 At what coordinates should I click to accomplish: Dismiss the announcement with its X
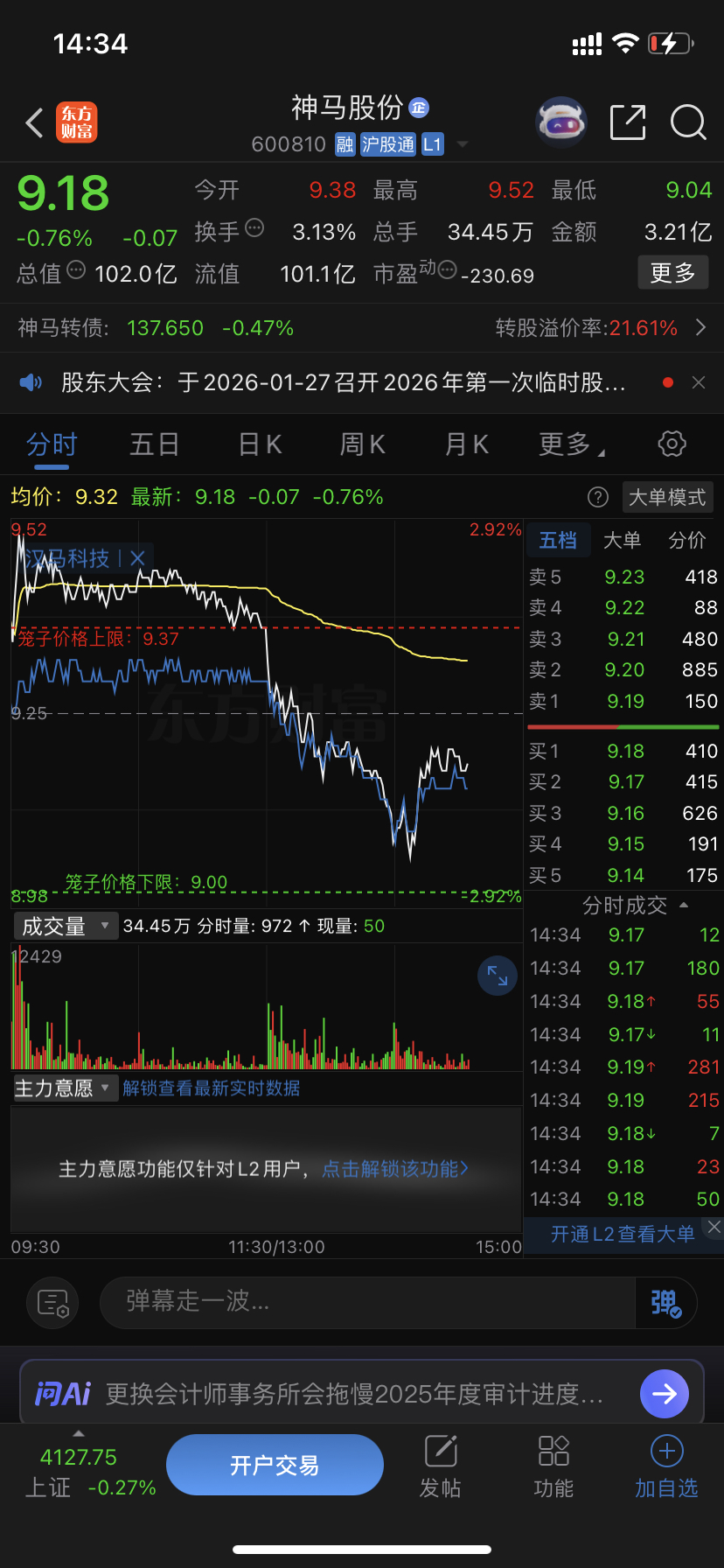pyautogui.click(x=699, y=382)
